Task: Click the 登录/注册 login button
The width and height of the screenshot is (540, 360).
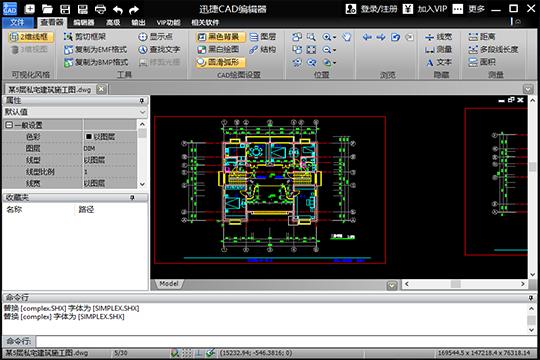Action: 371,9
